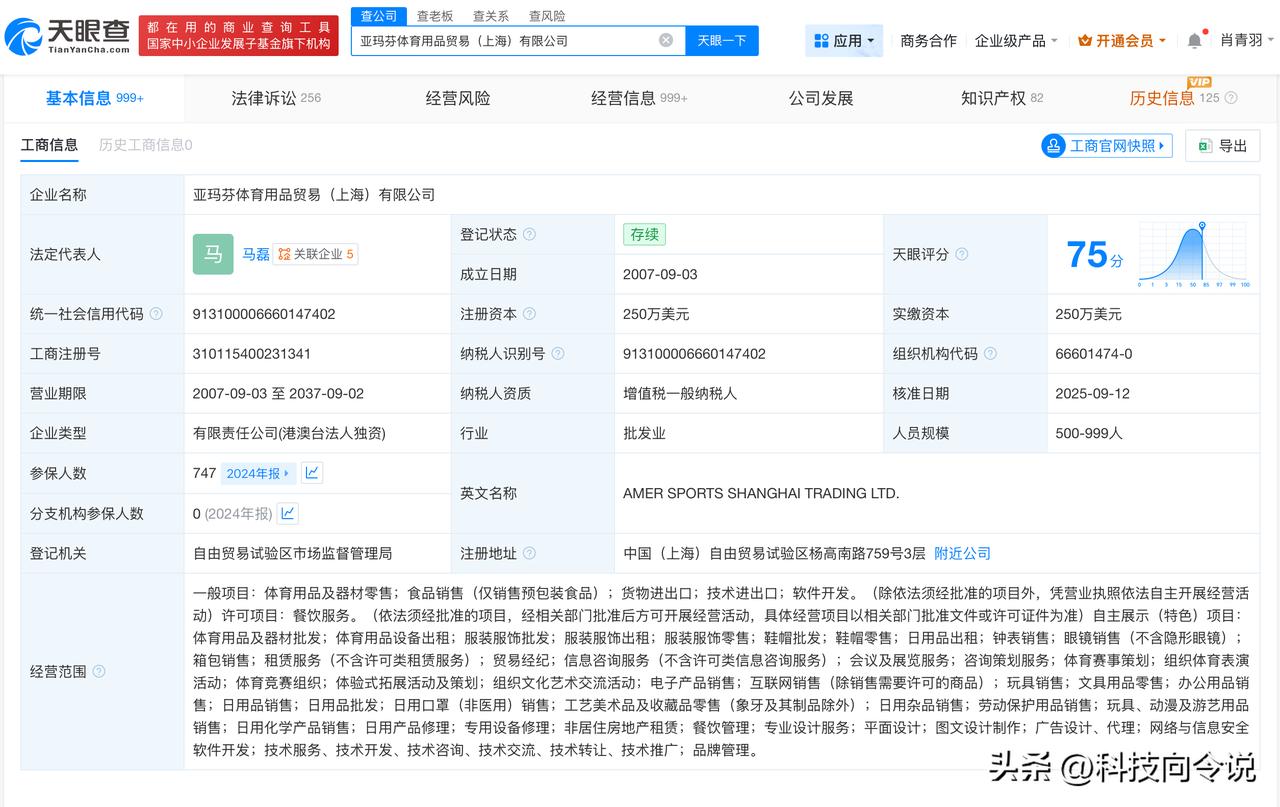This screenshot has width=1280, height=807.
Task: View the 关联企业 5 related companies
Action: 316,254
